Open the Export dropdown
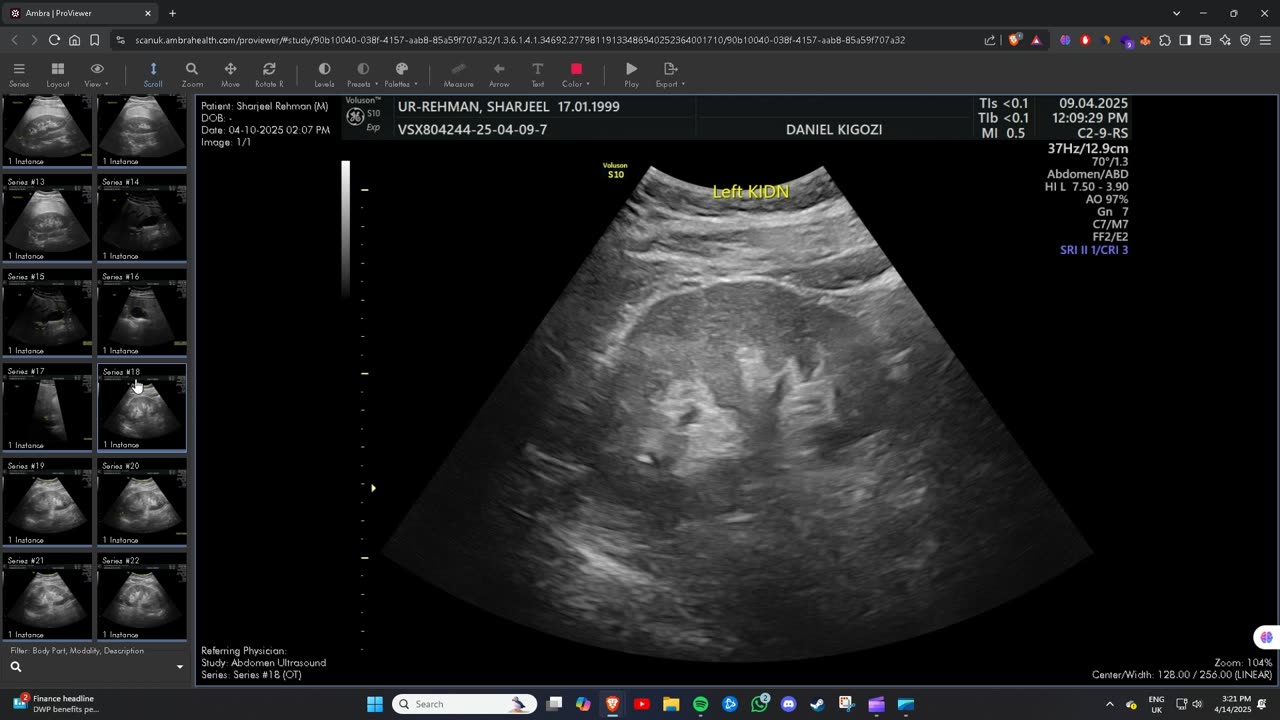This screenshot has height=720, width=1280. tap(670, 74)
